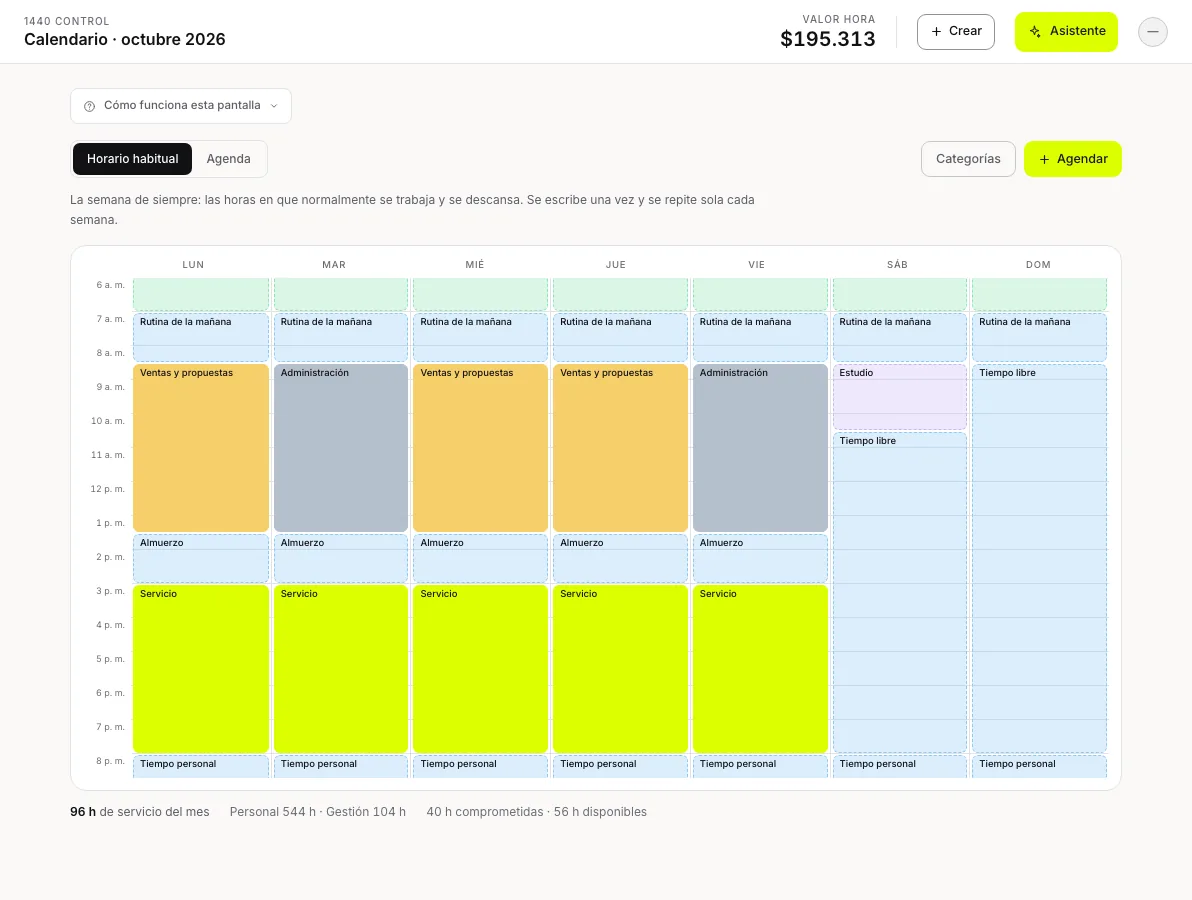The height and width of the screenshot is (900, 1192).
Task: Open the Categorías button
Action: click(968, 159)
